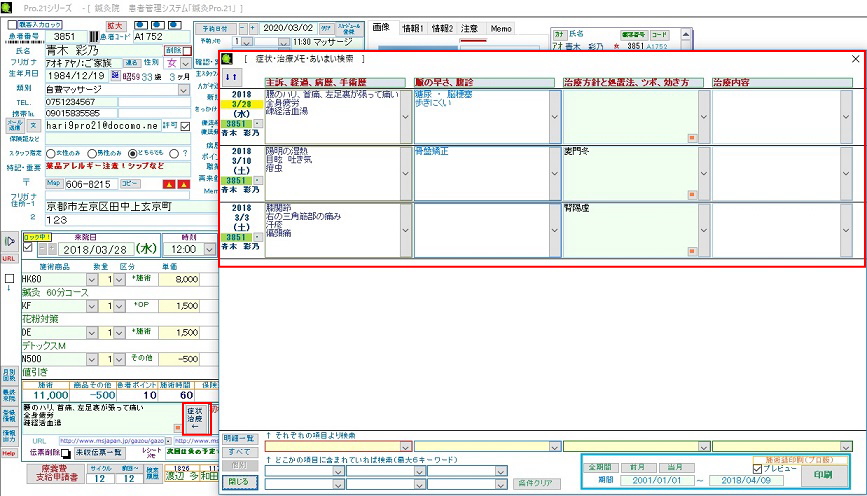Switch to the 情報2 tab
867x496 pixels.
click(442, 28)
